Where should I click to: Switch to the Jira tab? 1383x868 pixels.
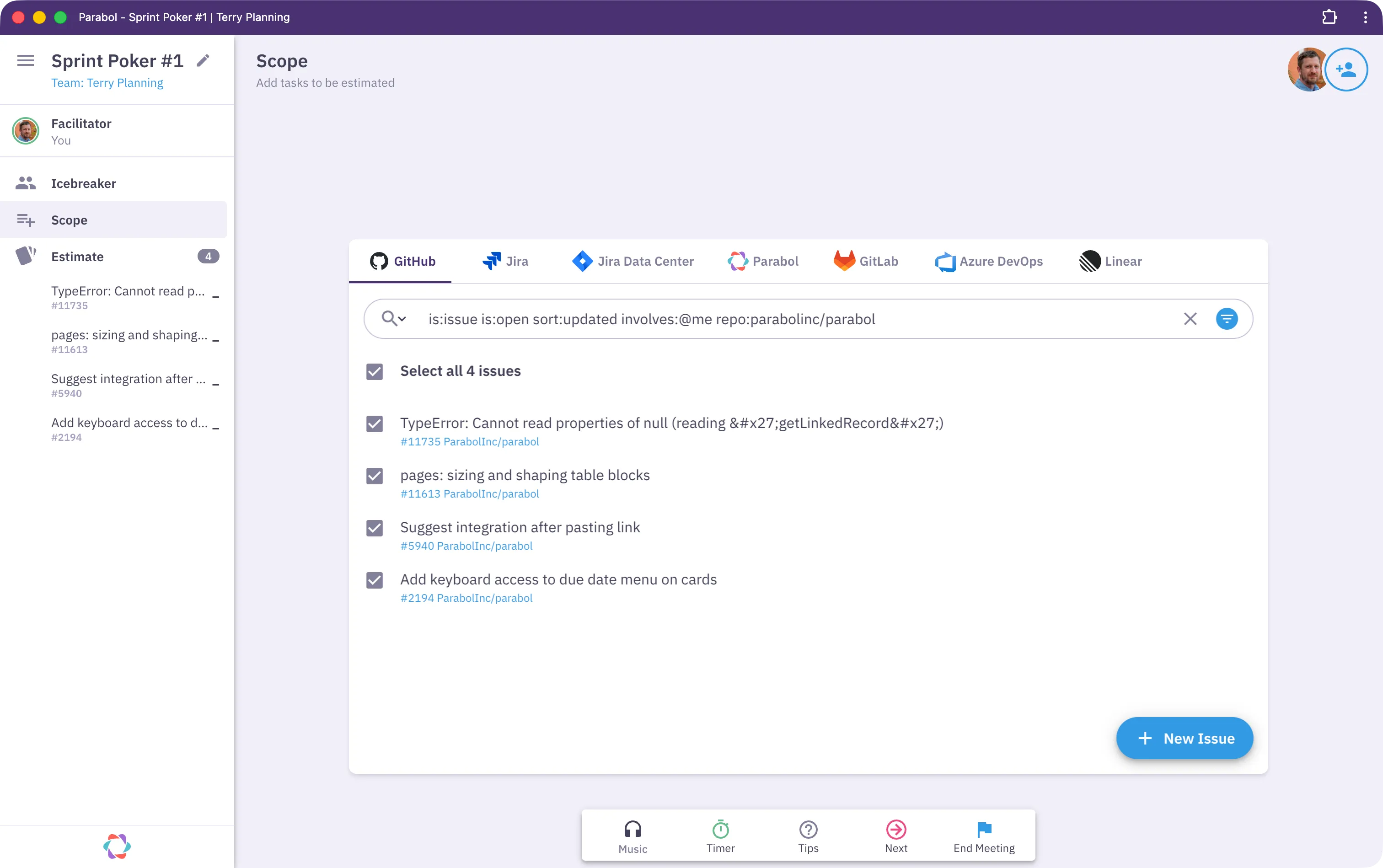505,261
